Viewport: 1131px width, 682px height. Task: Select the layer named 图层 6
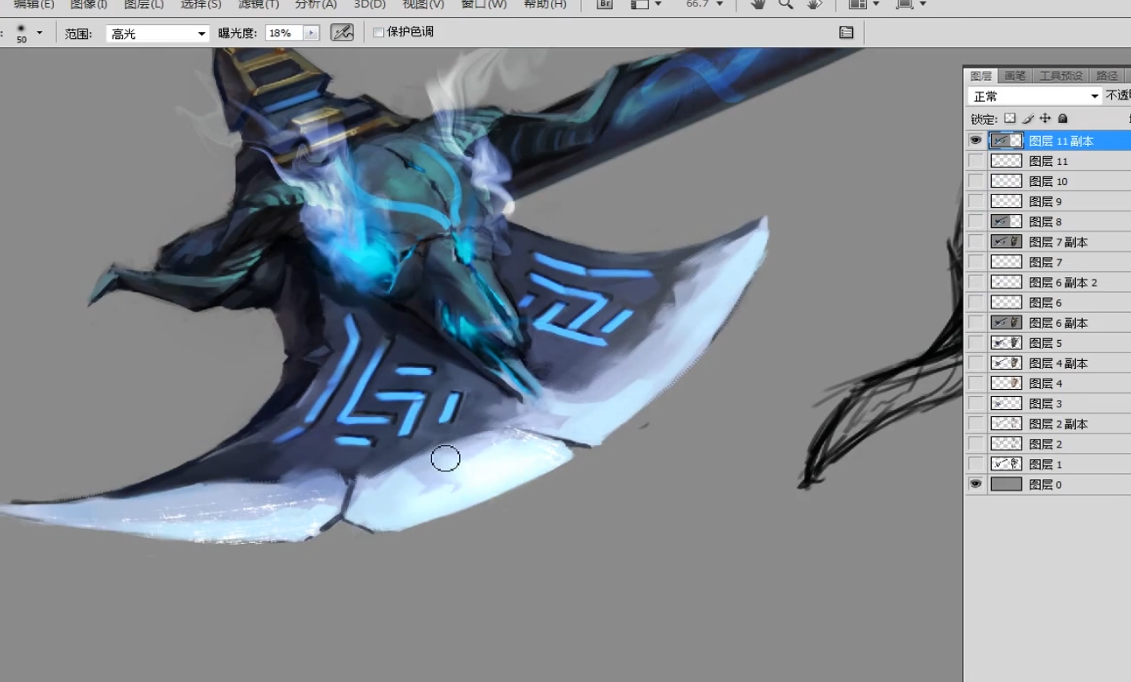(x=1048, y=302)
